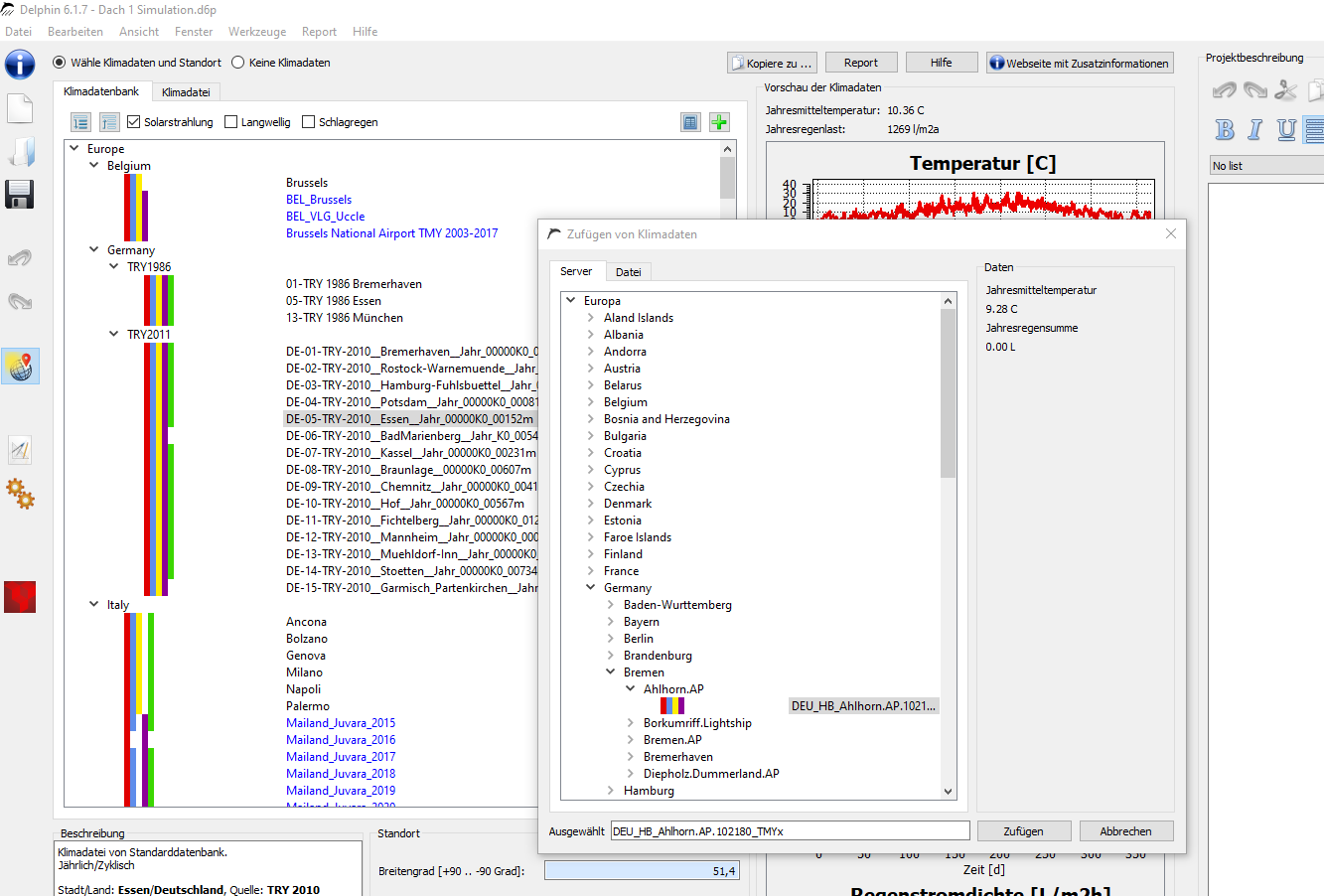Apply italic in project description toolbar
The image size is (1324, 896).
(x=1255, y=129)
